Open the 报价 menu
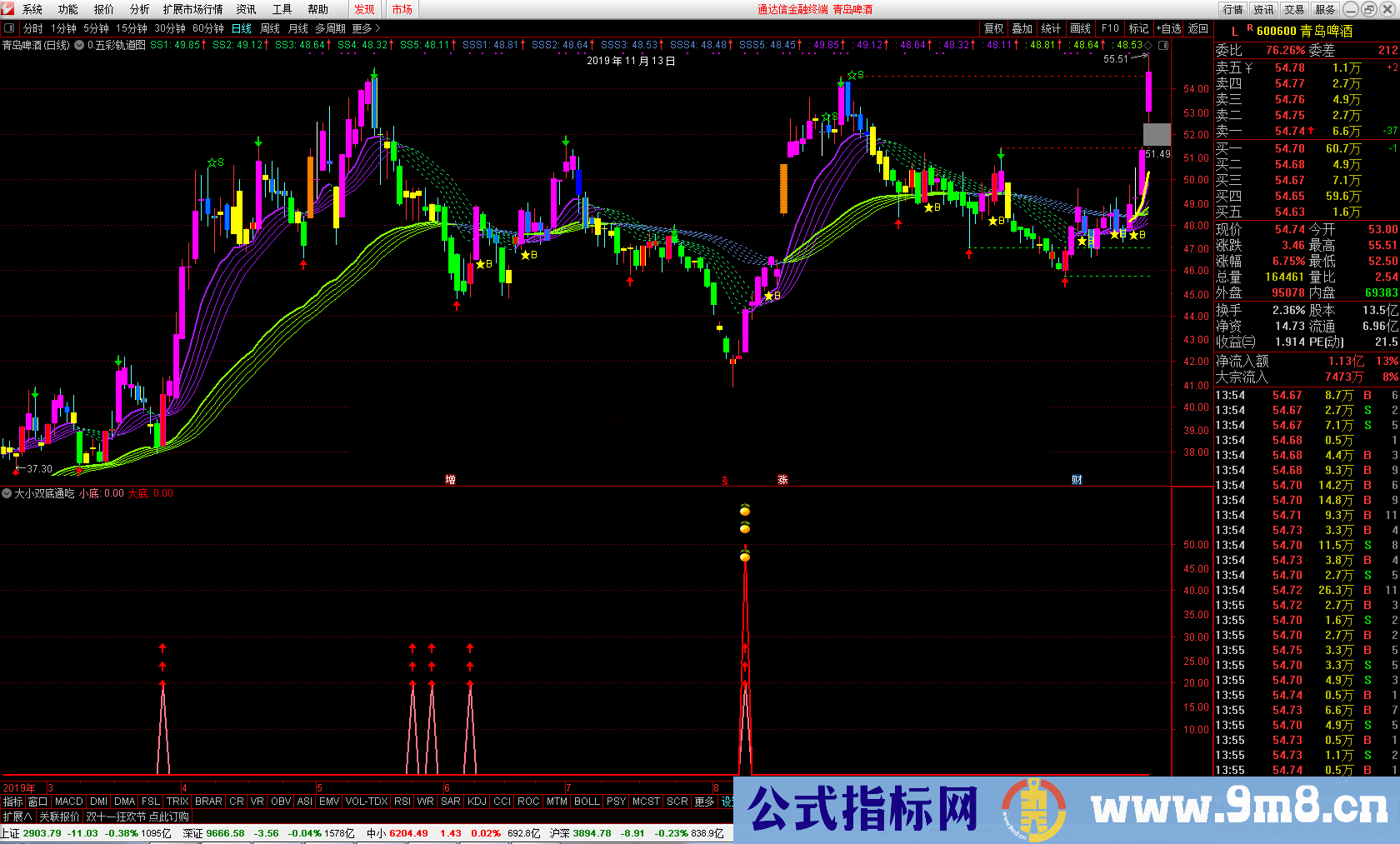The width and height of the screenshot is (1400, 844). pos(104,9)
